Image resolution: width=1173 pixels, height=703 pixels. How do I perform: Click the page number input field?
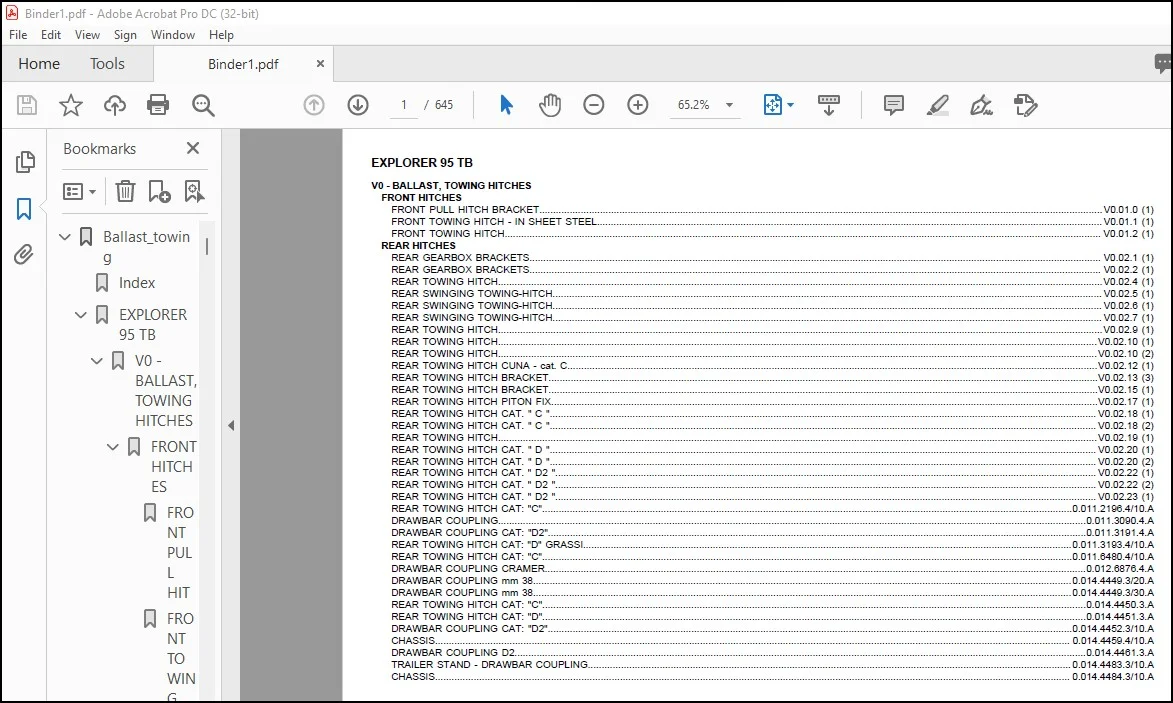point(404,105)
